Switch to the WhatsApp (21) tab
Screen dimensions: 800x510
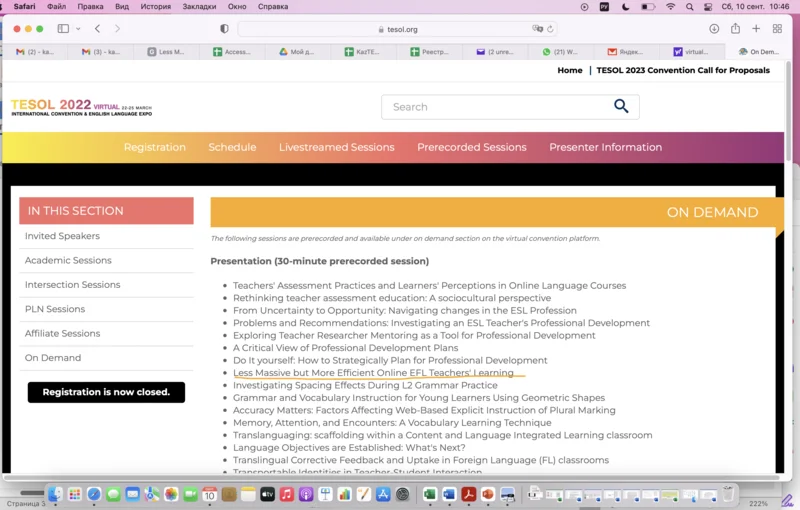pyautogui.click(x=561, y=52)
